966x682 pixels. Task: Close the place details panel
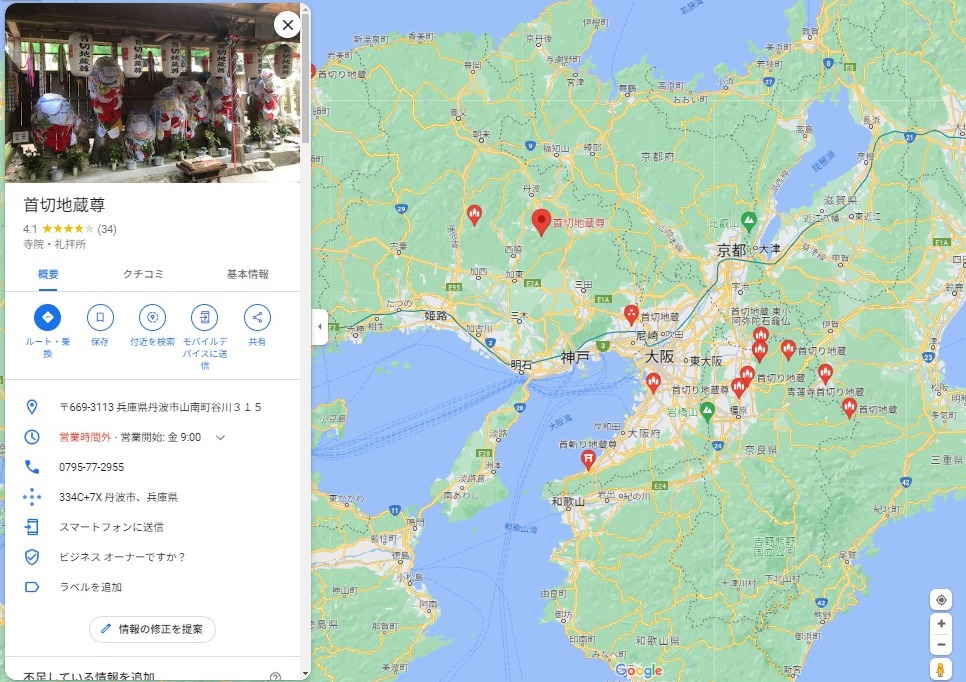point(287,25)
